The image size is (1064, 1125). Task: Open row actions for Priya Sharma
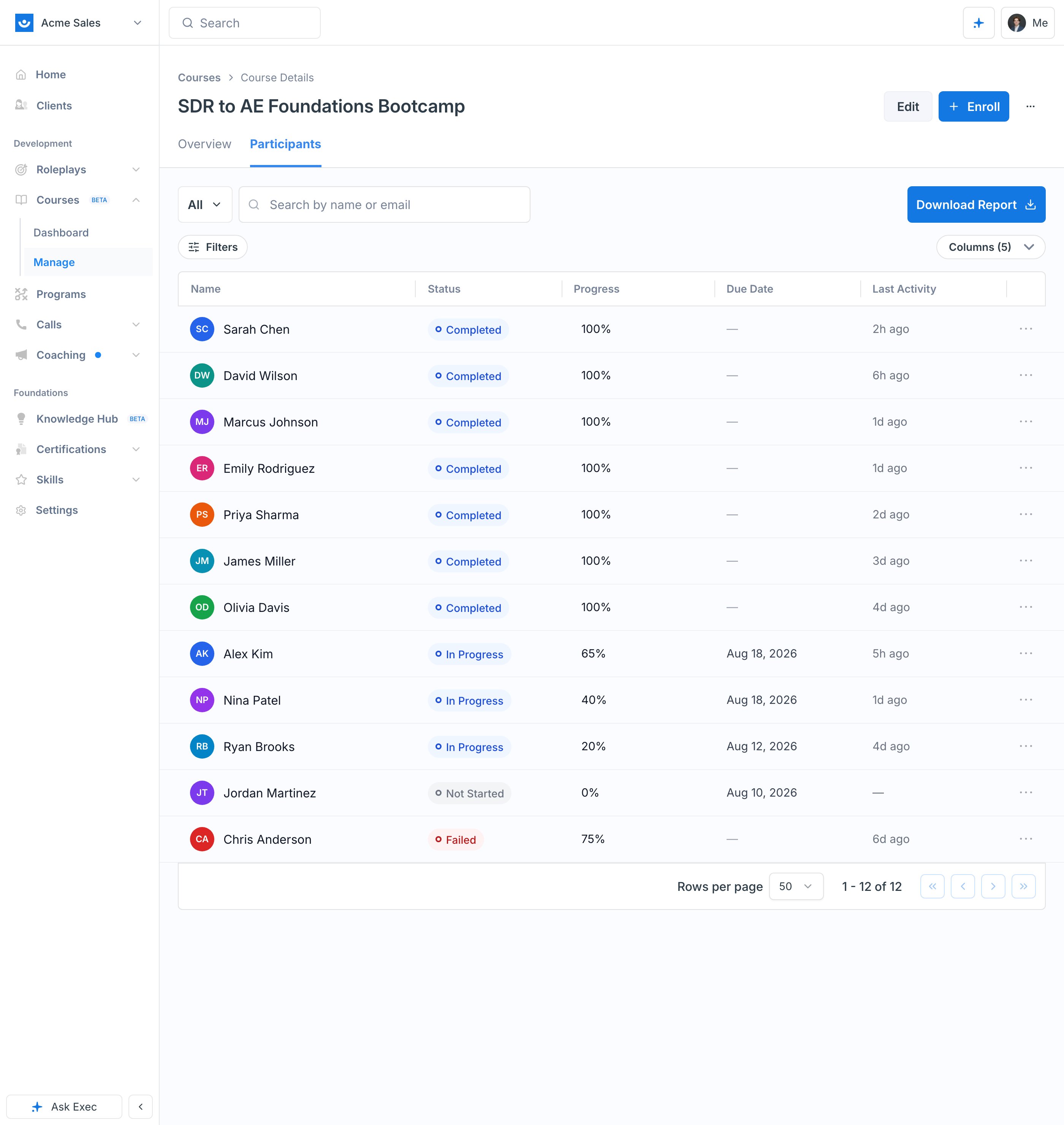coord(1026,515)
